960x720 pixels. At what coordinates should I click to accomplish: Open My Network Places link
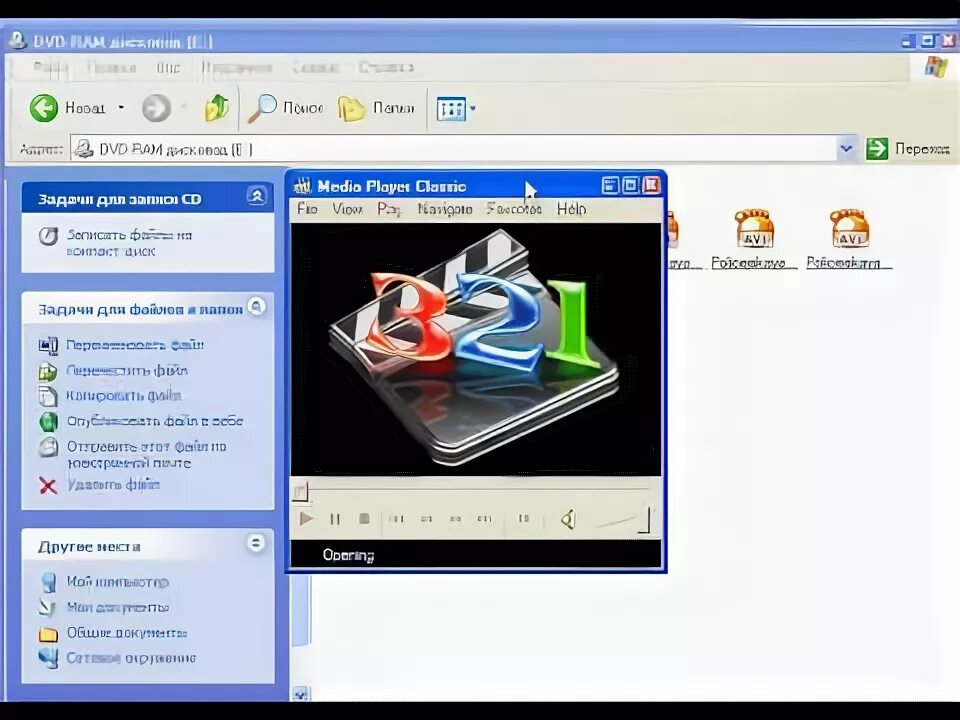pos(131,658)
